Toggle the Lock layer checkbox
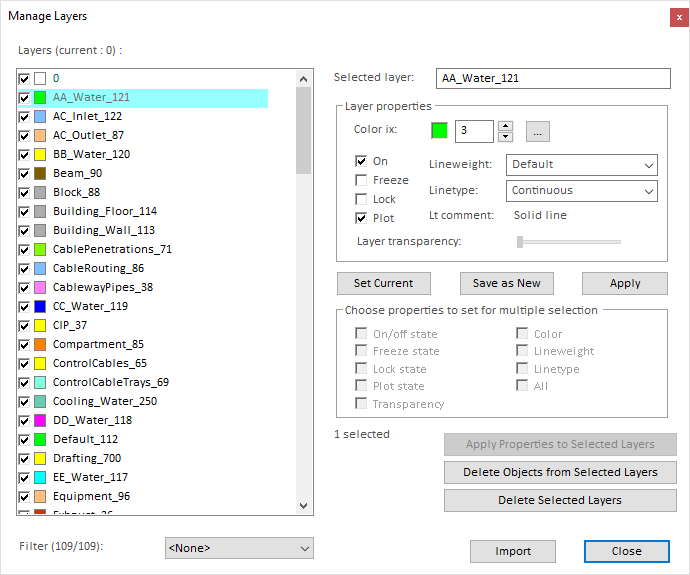The width and height of the screenshot is (690, 575). [x=361, y=199]
